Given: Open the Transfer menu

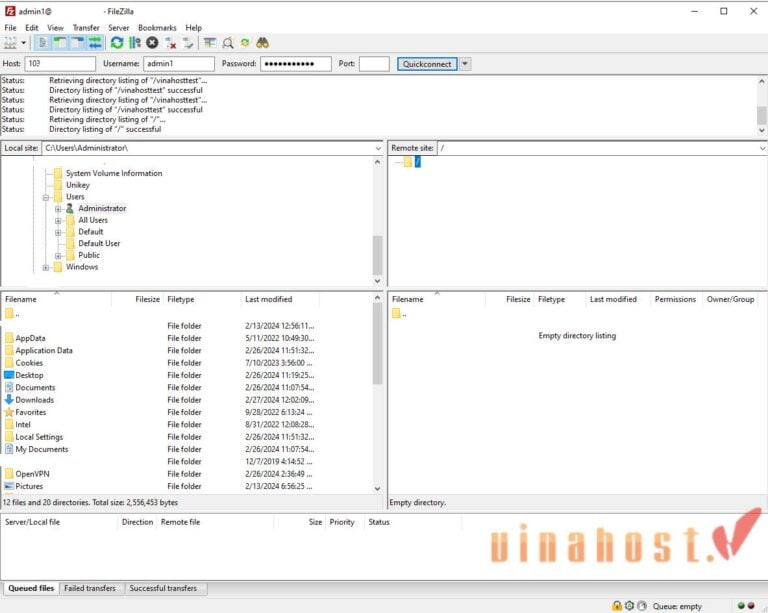Looking at the screenshot, I should (86, 28).
